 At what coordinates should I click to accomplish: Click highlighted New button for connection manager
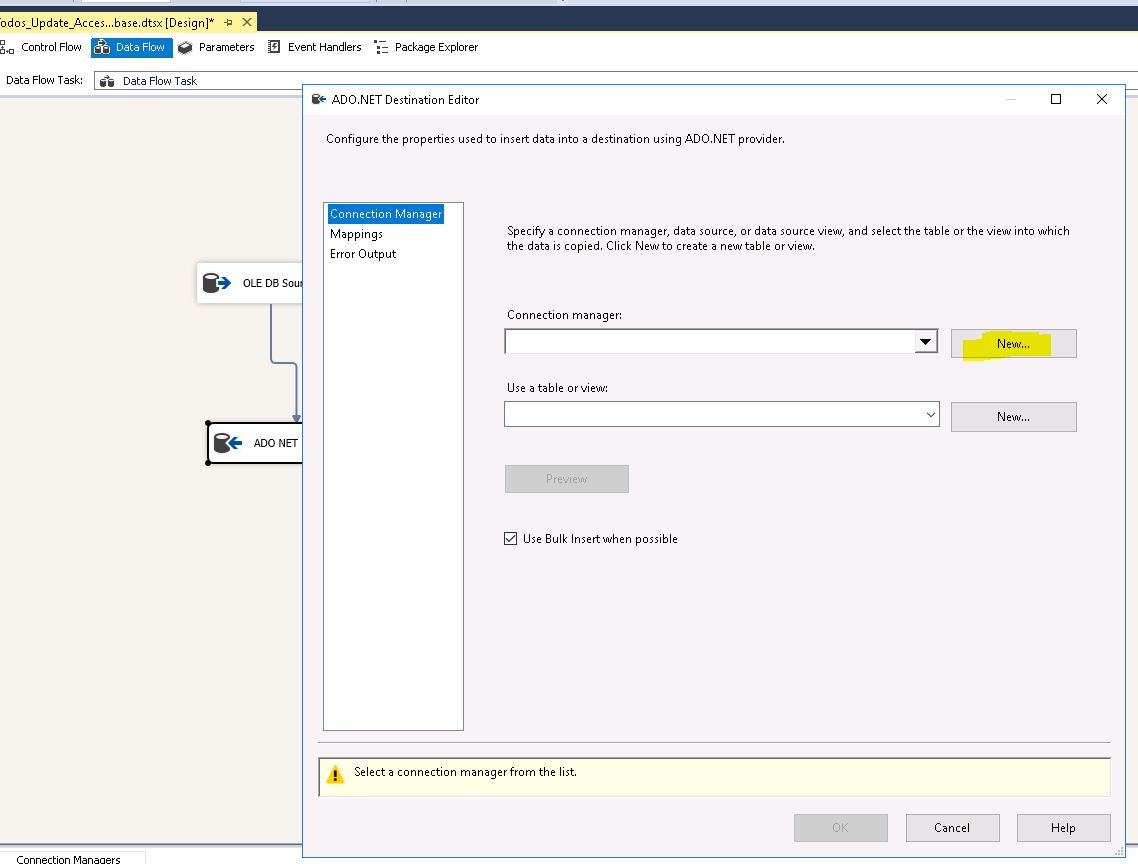[x=1013, y=344]
